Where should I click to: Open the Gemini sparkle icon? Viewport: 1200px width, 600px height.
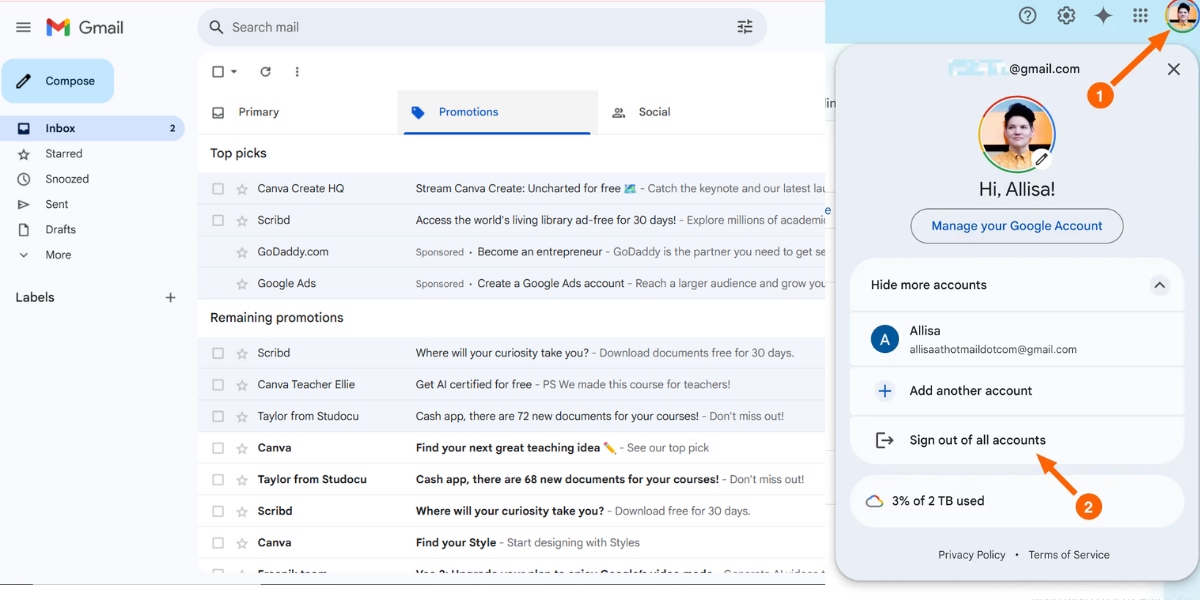[1103, 15]
